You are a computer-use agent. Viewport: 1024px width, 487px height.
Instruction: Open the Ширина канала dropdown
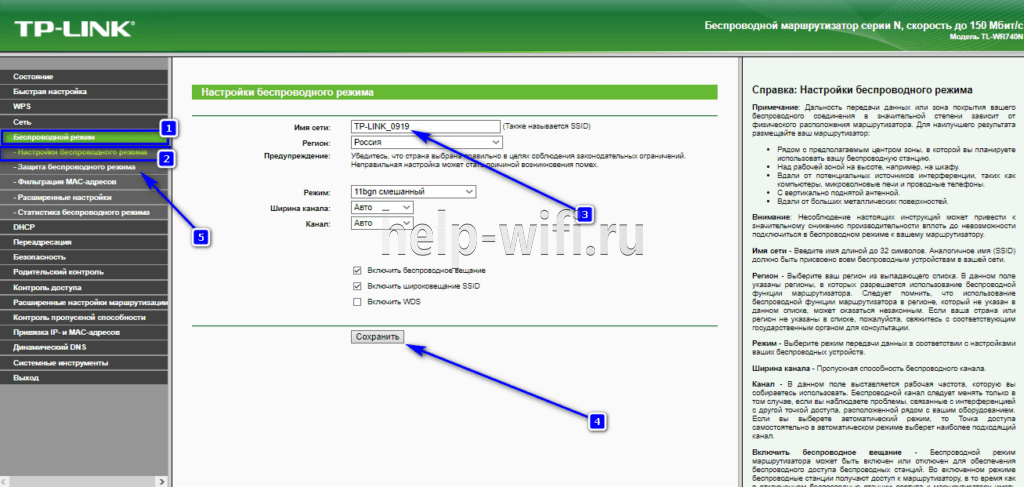(x=383, y=207)
